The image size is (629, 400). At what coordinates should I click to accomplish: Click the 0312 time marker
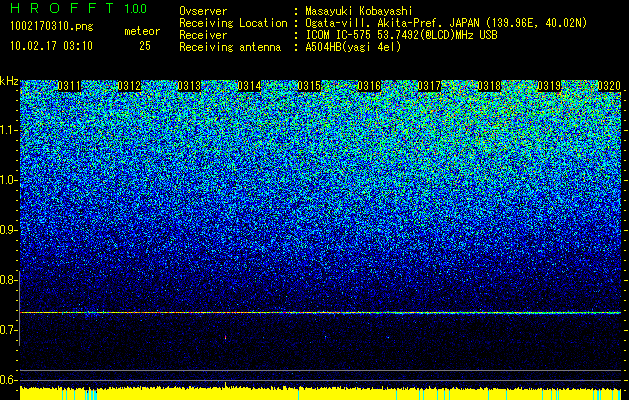129,86
